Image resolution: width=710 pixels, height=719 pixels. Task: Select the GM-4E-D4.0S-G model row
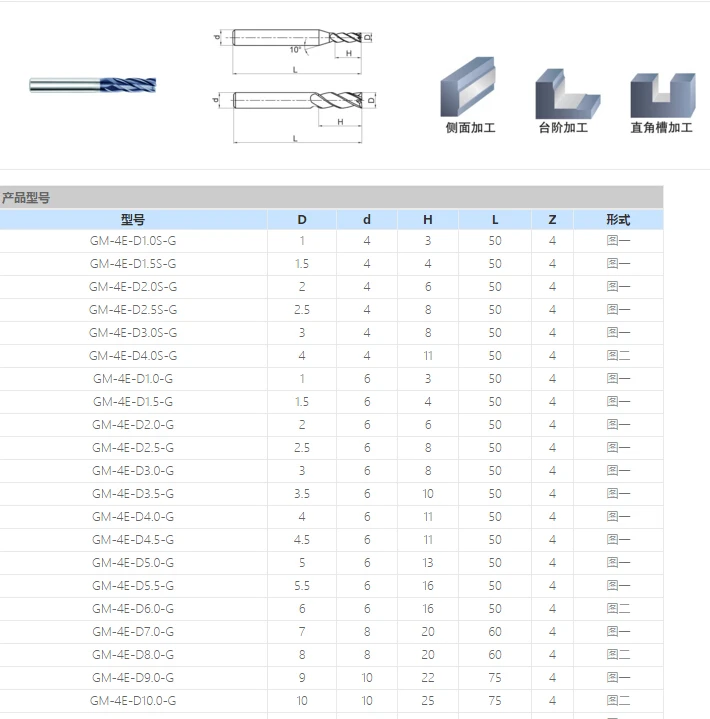tap(133, 356)
